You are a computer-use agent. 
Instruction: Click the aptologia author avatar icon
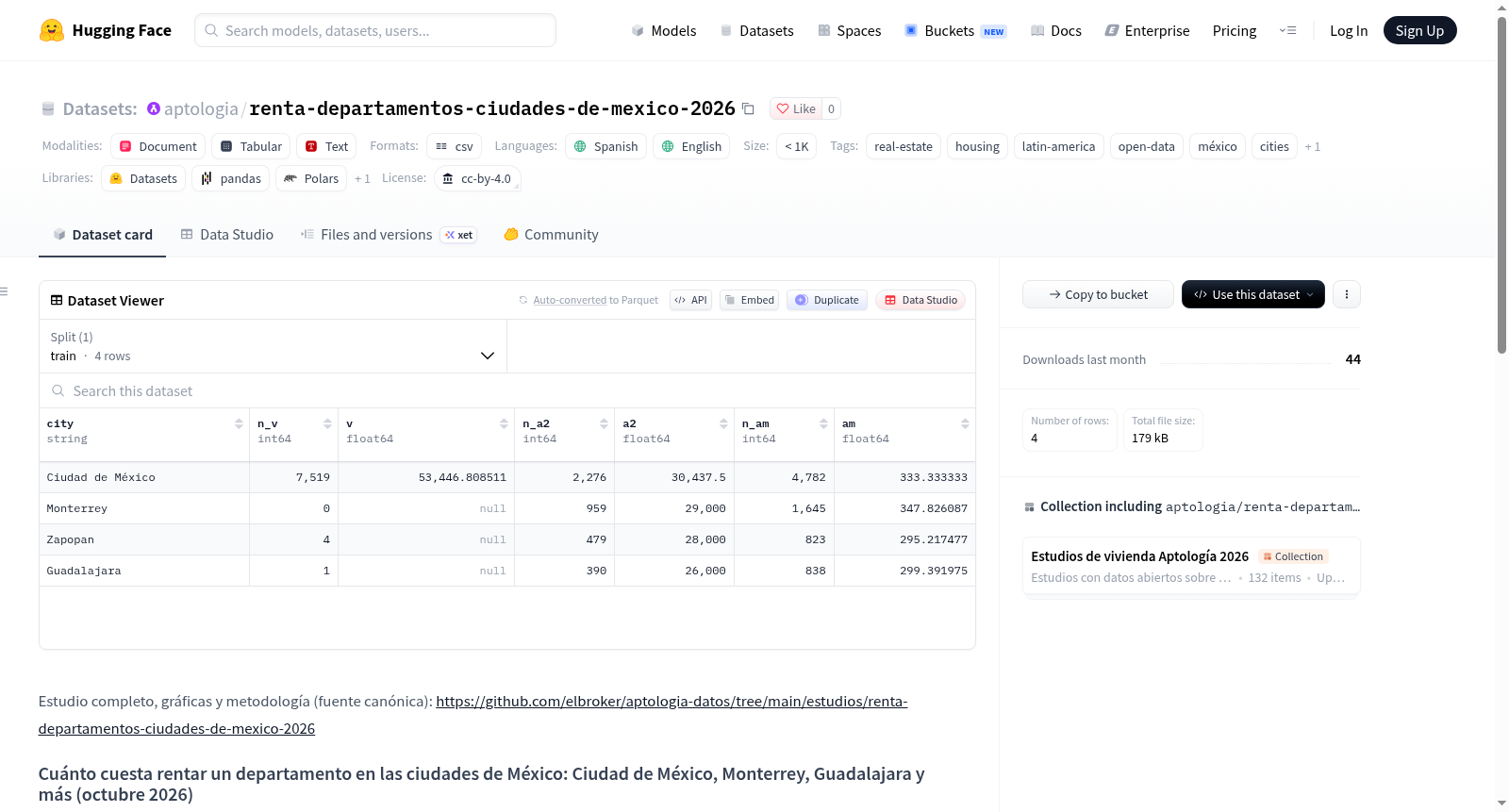[154, 108]
